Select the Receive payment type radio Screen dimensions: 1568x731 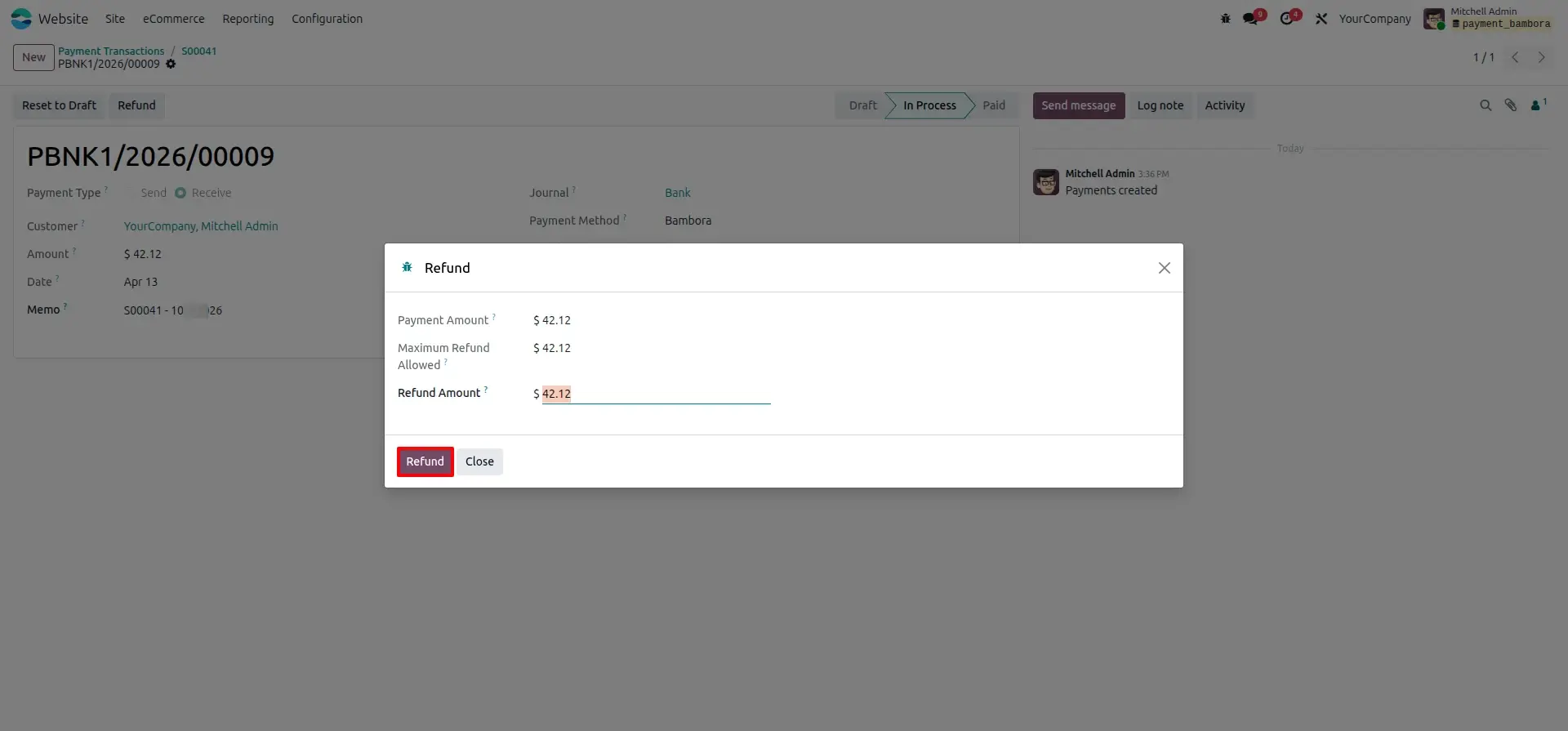[180, 193]
